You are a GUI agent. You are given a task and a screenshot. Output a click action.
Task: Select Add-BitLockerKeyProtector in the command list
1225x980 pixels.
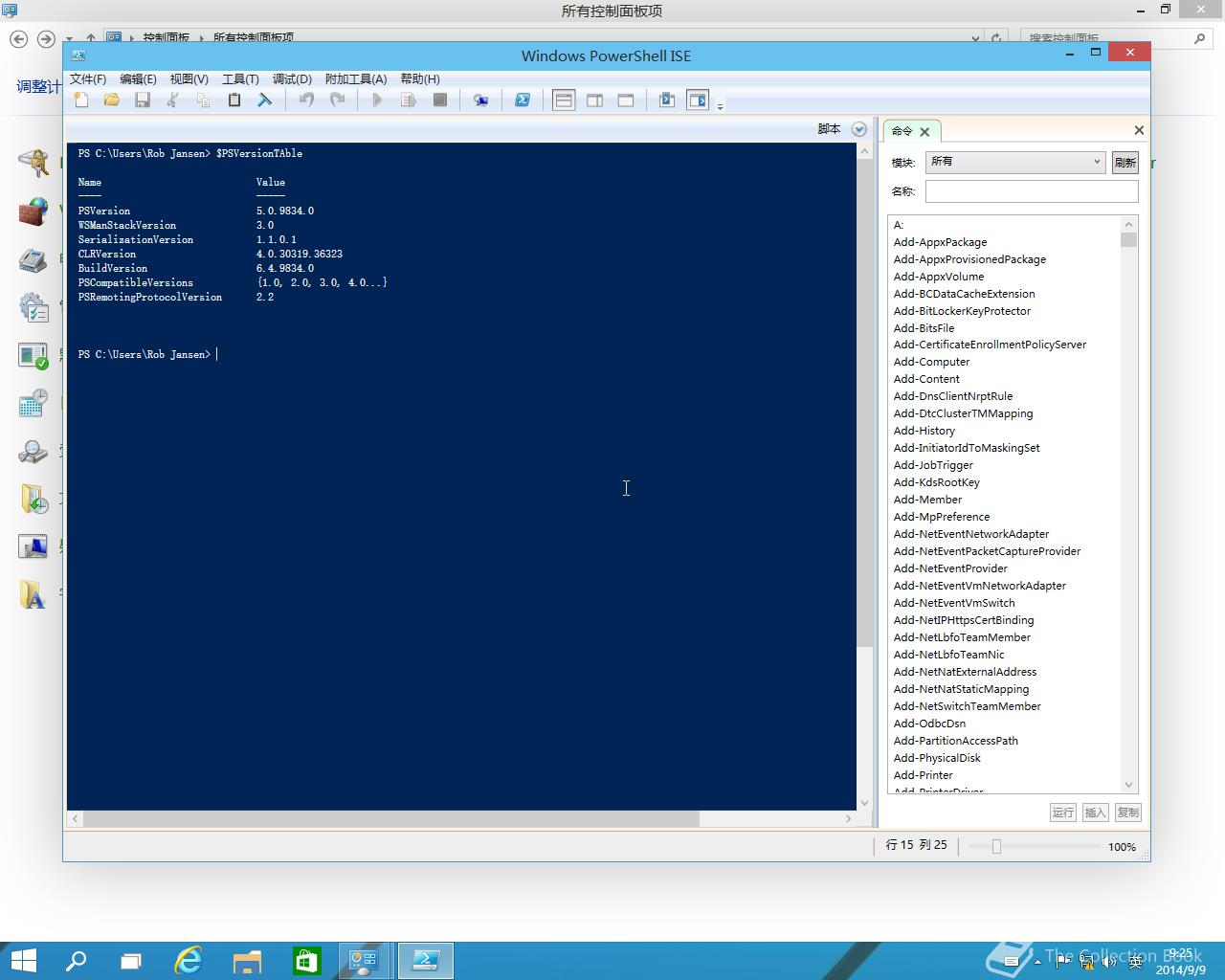[962, 311]
